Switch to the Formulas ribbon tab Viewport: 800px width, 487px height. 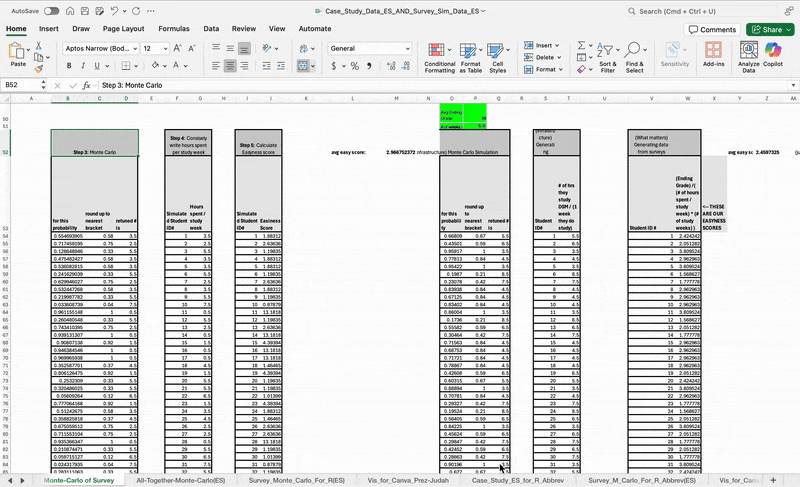click(173, 29)
